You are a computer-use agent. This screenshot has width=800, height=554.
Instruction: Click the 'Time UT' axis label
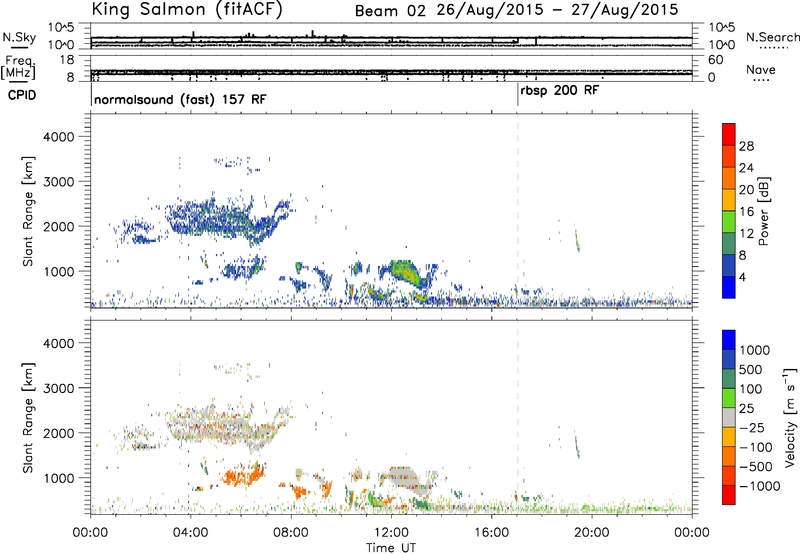point(391,548)
